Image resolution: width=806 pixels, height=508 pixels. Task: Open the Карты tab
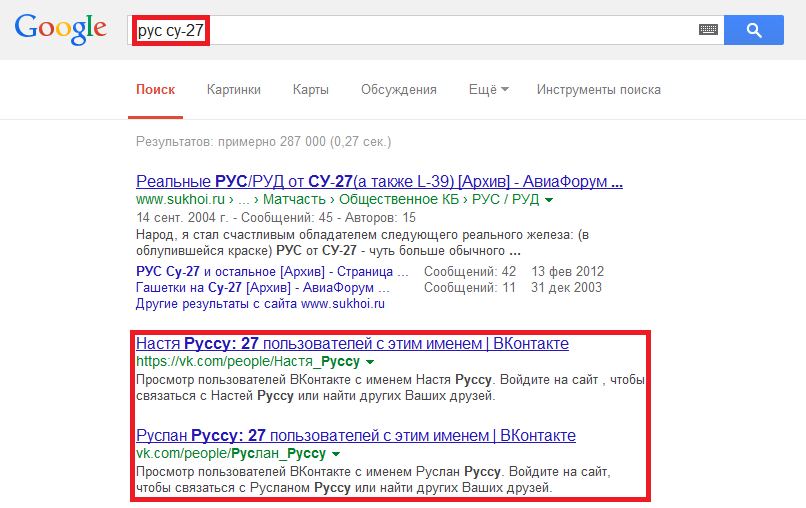click(x=310, y=89)
